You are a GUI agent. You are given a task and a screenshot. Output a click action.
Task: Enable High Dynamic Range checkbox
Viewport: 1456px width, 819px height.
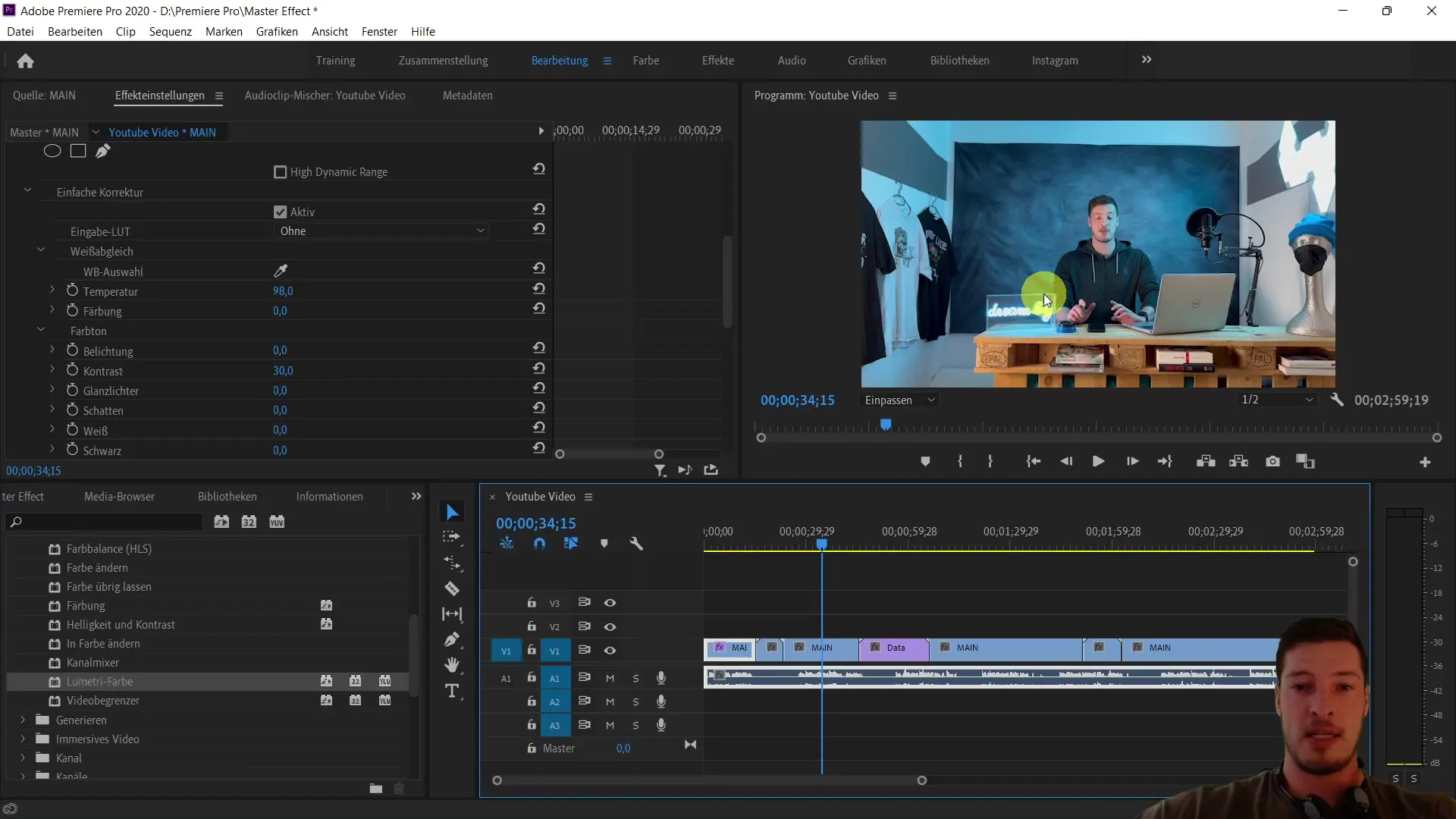281,172
